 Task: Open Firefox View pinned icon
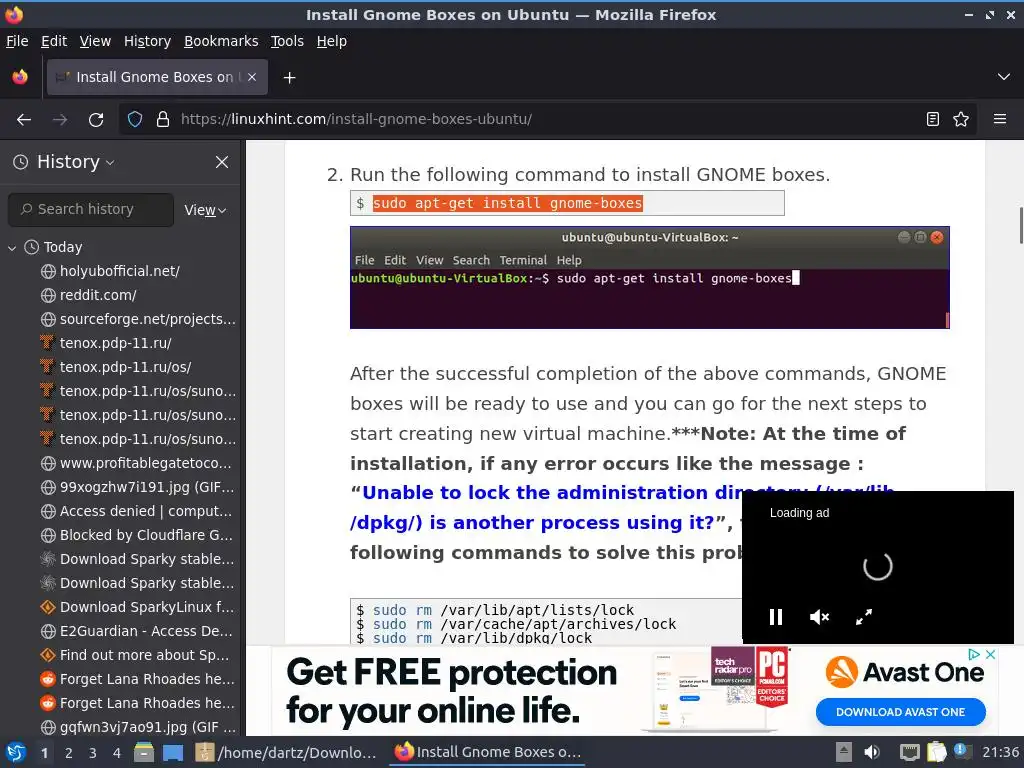tap(20, 77)
